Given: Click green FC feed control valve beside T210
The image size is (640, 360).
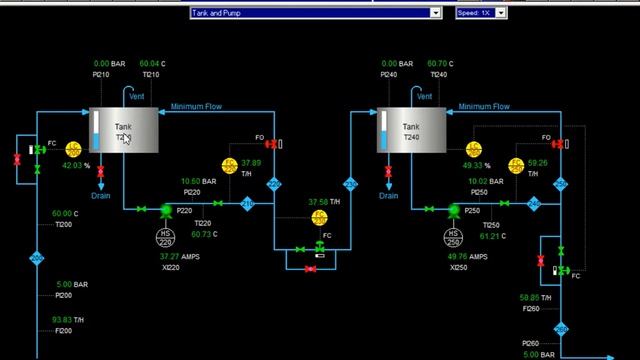Looking at the screenshot, I should tap(40, 150).
